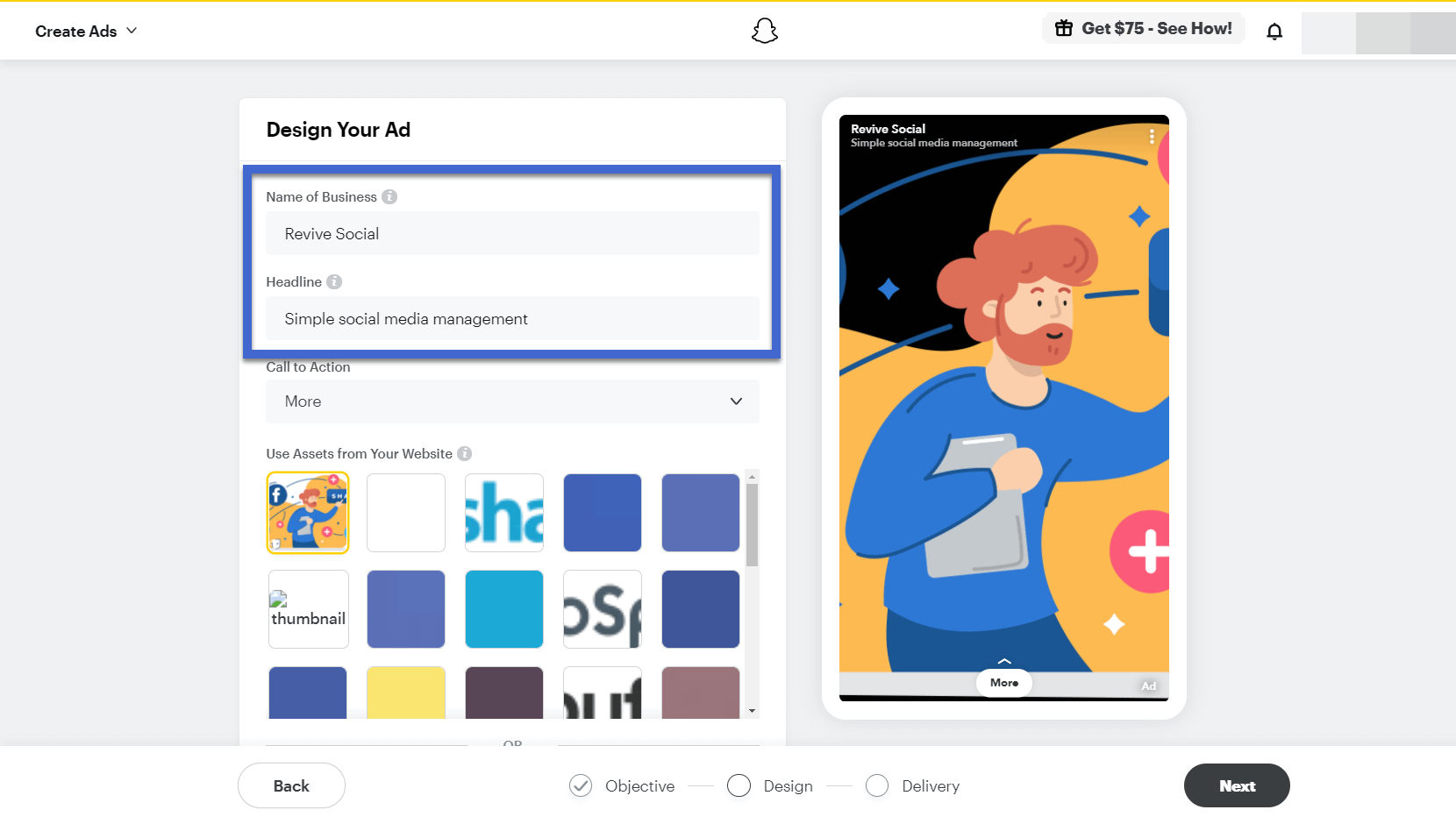Click the Name of Business input field
The height and width of the screenshot is (824, 1456).
pyautogui.click(x=512, y=233)
